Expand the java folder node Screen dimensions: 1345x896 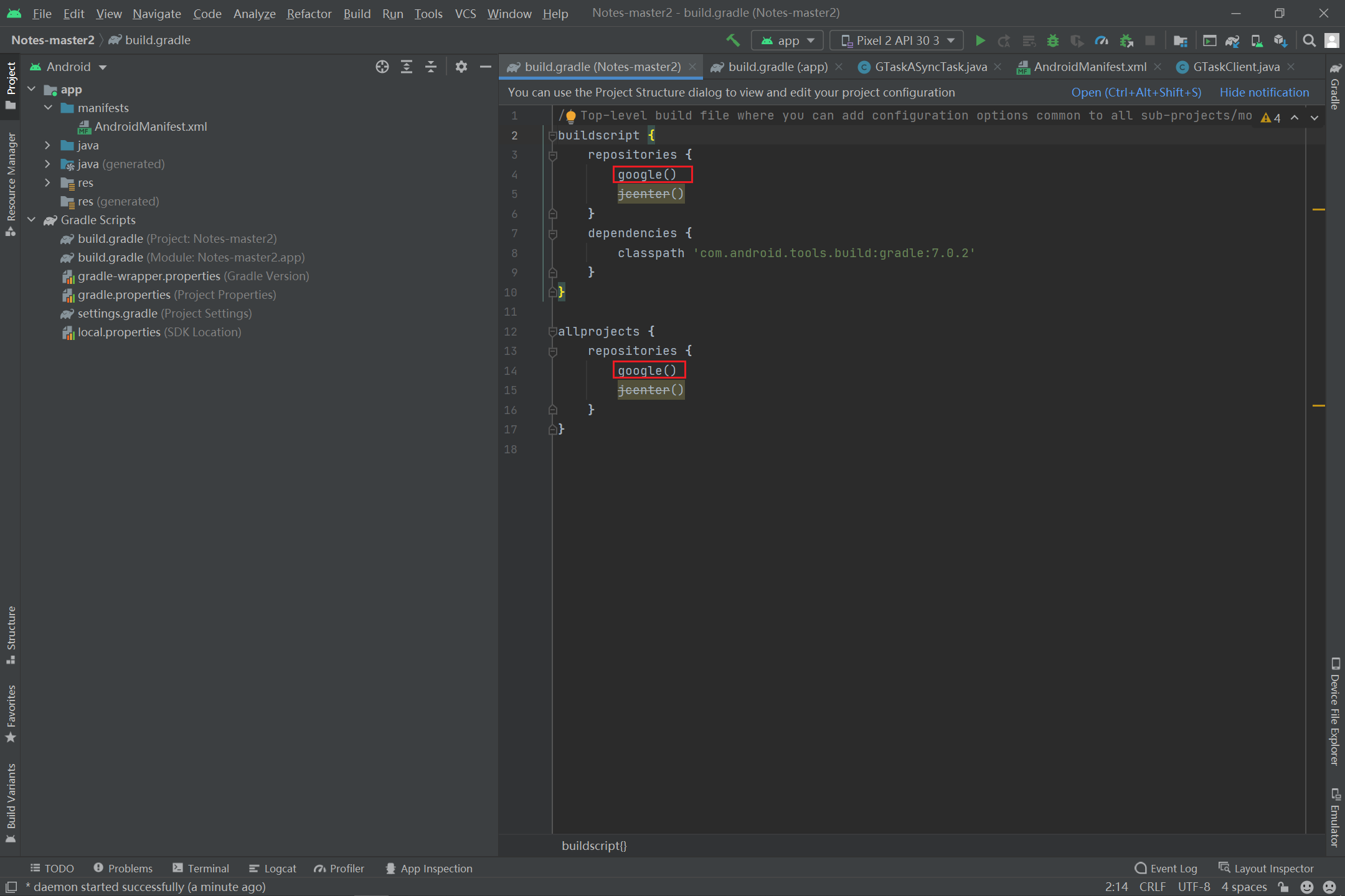click(48, 145)
